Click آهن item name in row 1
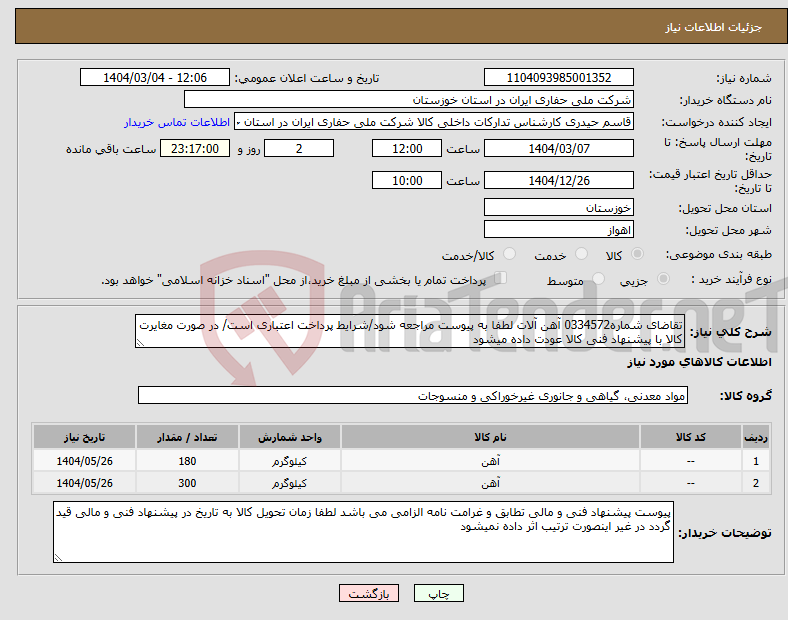Viewport: 788px width, 620px height. (x=490, y=461)
